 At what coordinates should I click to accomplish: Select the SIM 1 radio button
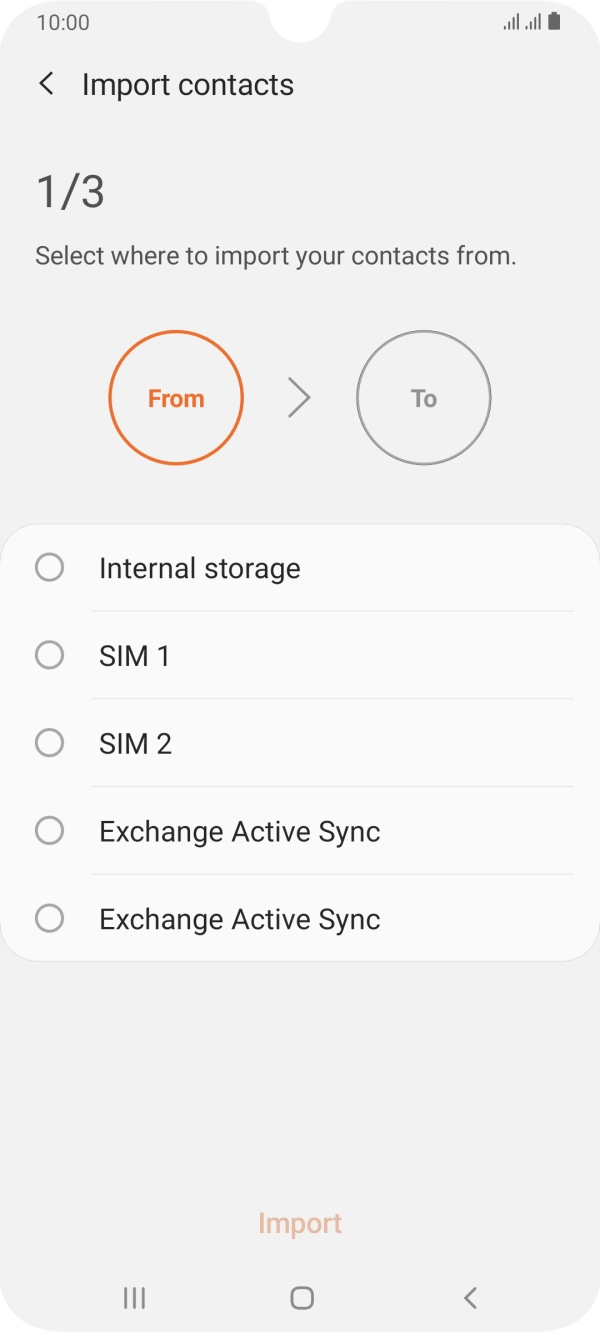[x=49, y=656]
